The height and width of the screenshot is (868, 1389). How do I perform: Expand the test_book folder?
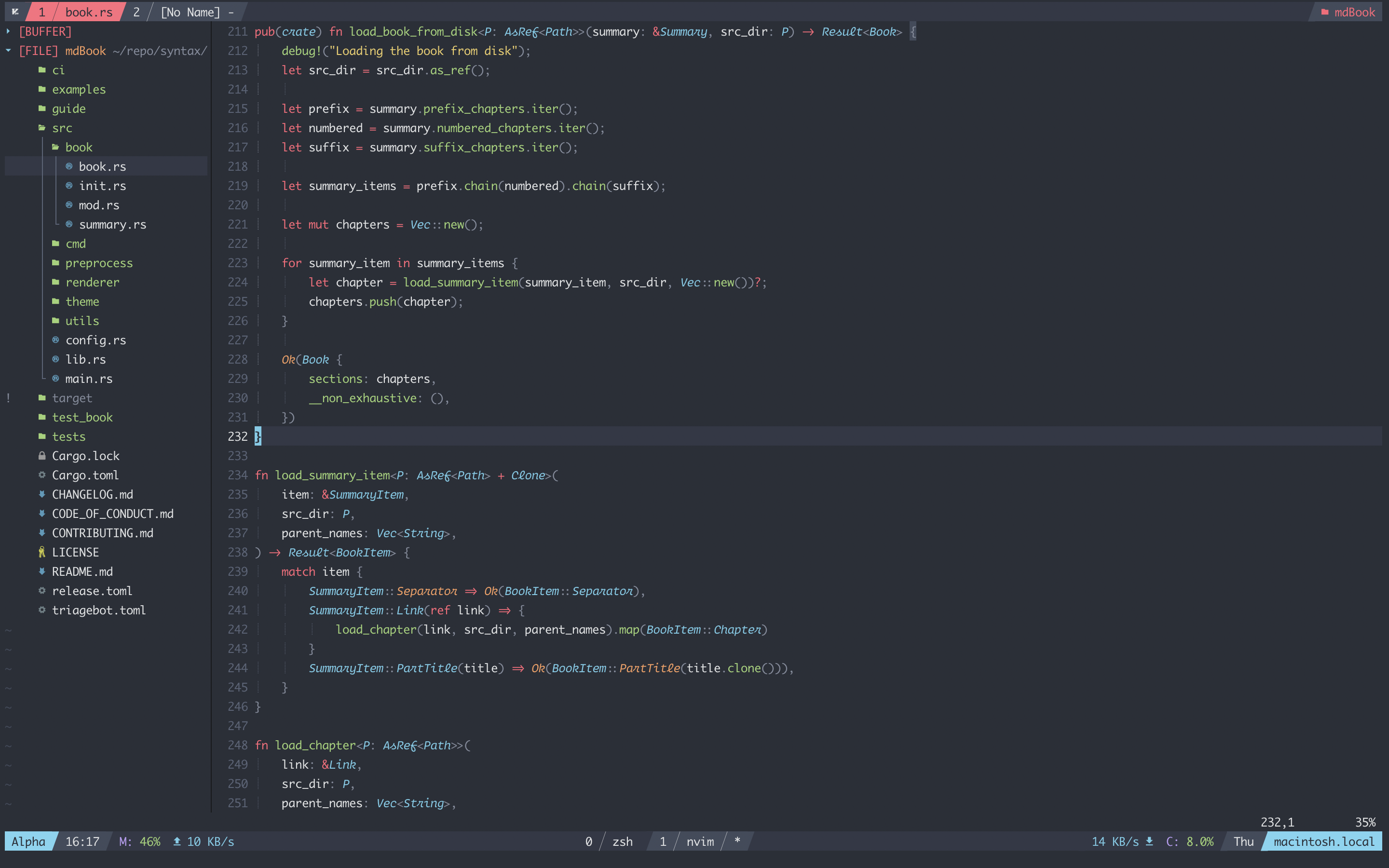point(82,417)
